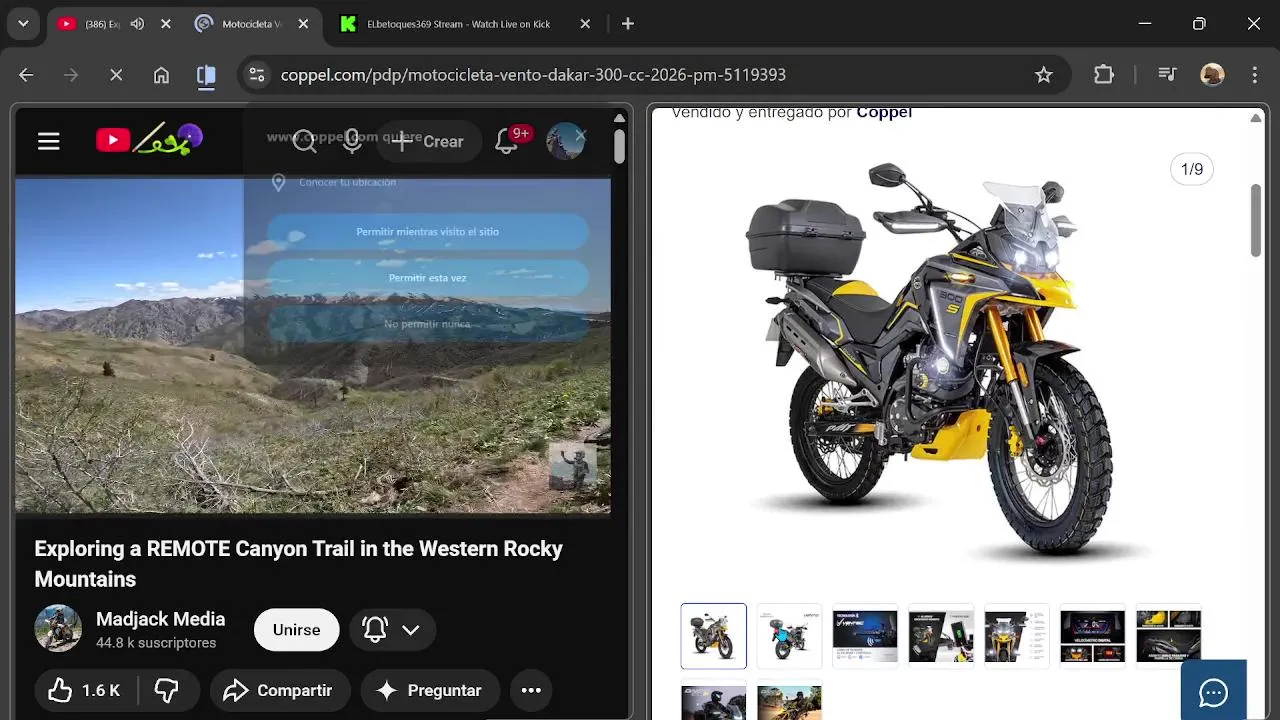Open more actions three-dot button
The width and height of the screenshot is (1280, 720).
pos(531,691)
